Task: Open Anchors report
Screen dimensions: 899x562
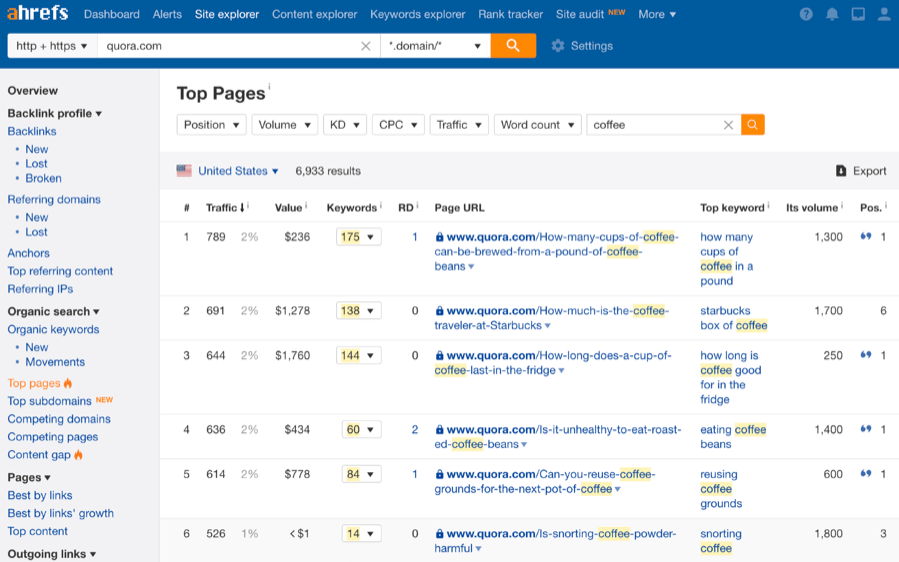Action: [28, 253]
